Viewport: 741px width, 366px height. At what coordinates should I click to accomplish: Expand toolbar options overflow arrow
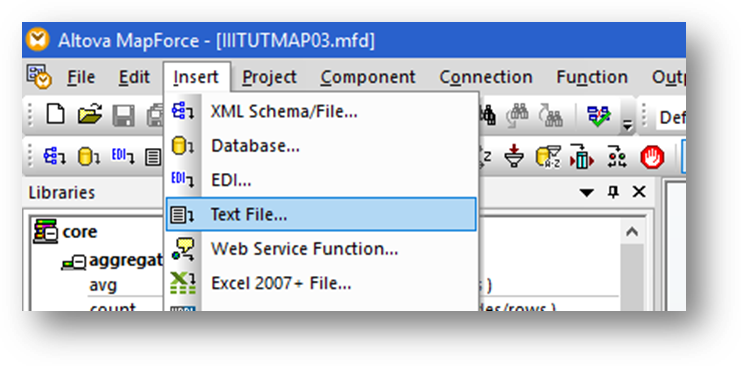[627, 125]
